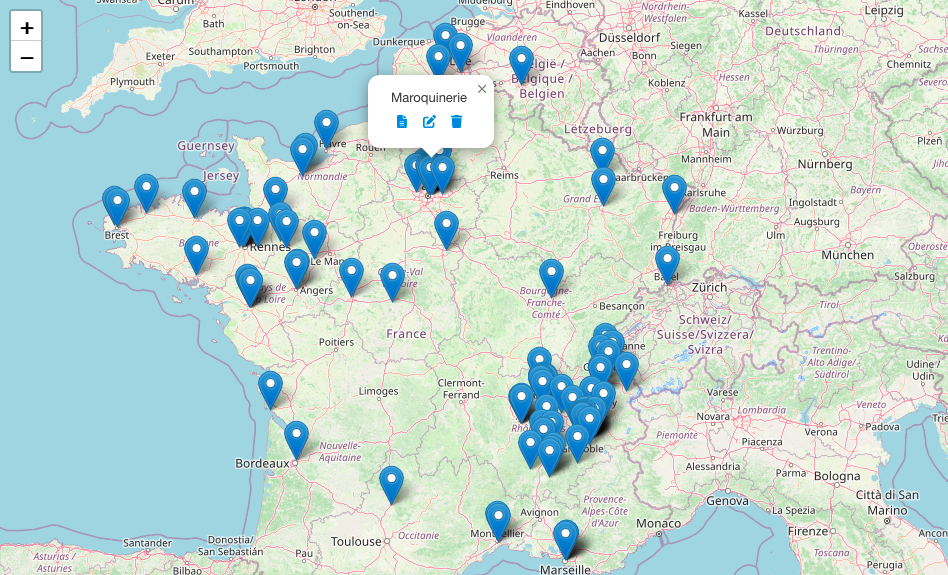Click the marker between Bordeaux and Toulouse
This screenshot has height=575, width=948.
pyautogui.click(x=391, y=484)
